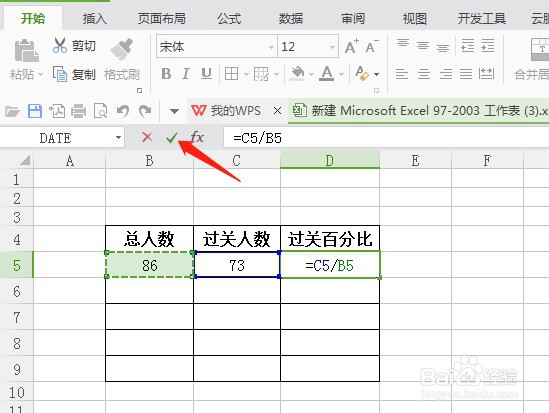549x413 pixels.
Task: Click decrease indent icon
Action: click(468, 45)
